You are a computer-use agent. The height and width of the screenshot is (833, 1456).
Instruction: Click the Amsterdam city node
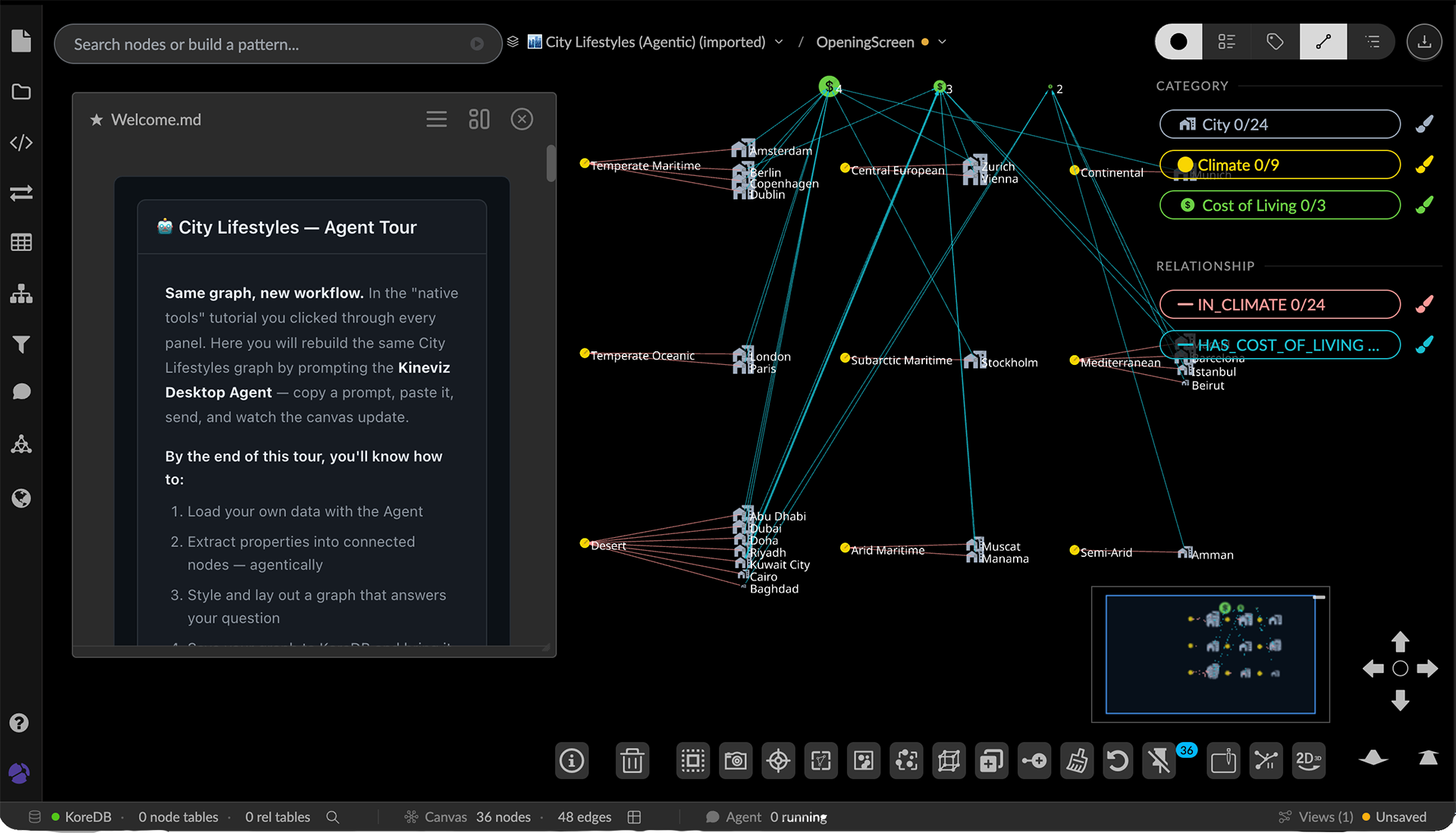[742, 148]
